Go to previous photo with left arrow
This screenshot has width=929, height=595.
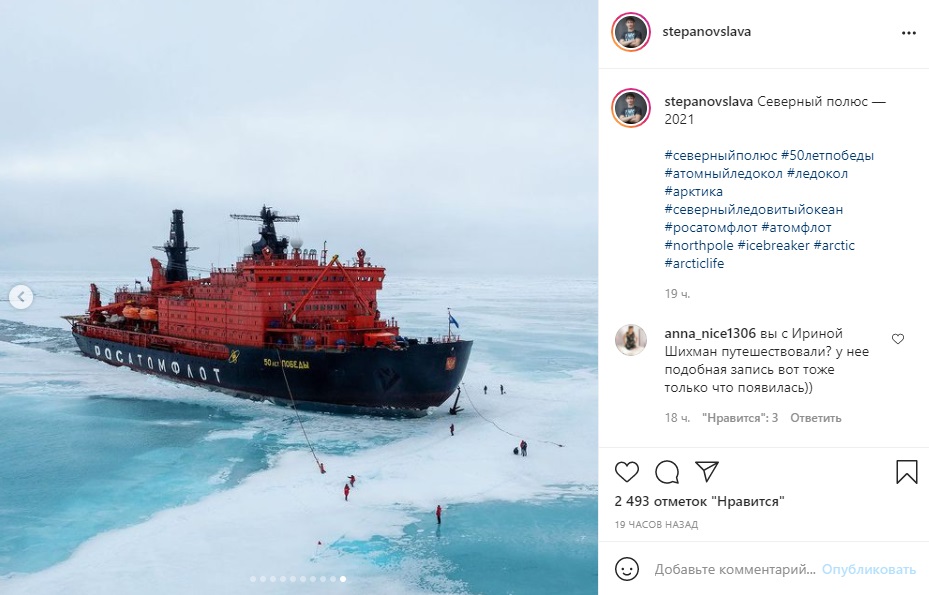21,297
